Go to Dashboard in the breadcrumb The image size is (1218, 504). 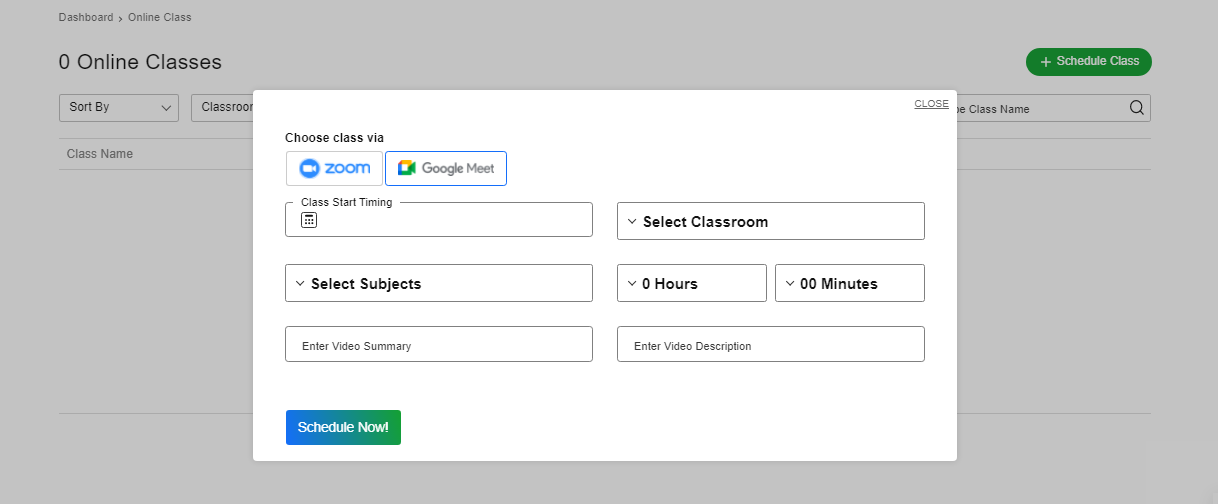[86, 17]
